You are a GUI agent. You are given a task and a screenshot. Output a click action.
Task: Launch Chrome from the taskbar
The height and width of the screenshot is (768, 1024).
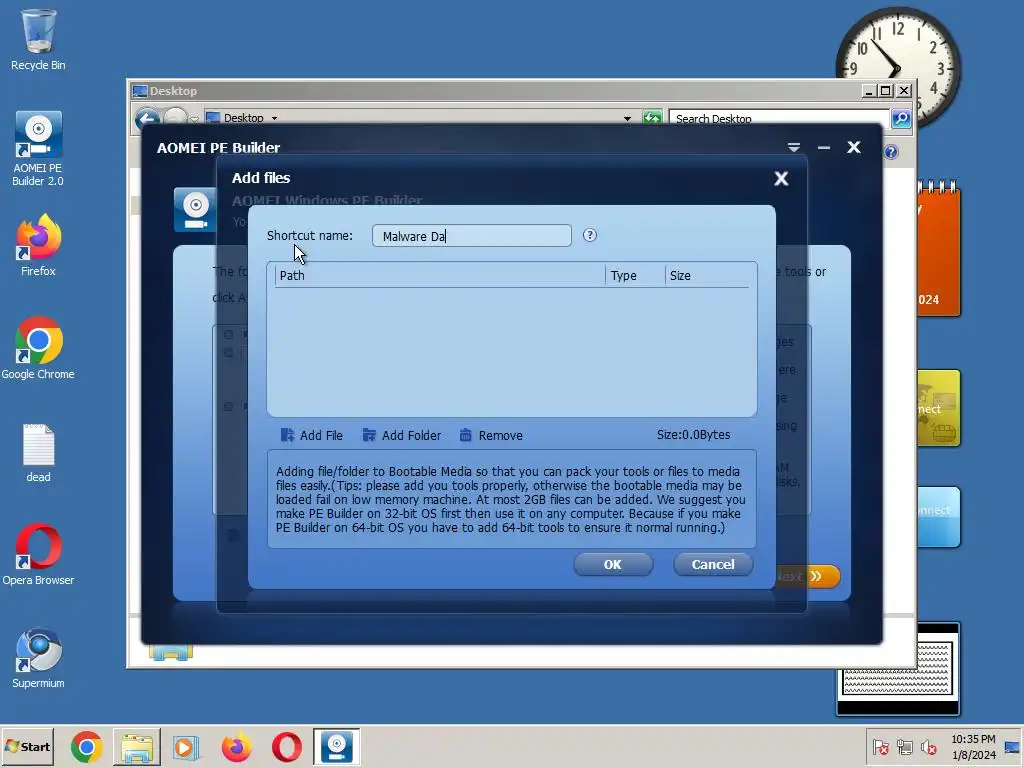87,747
